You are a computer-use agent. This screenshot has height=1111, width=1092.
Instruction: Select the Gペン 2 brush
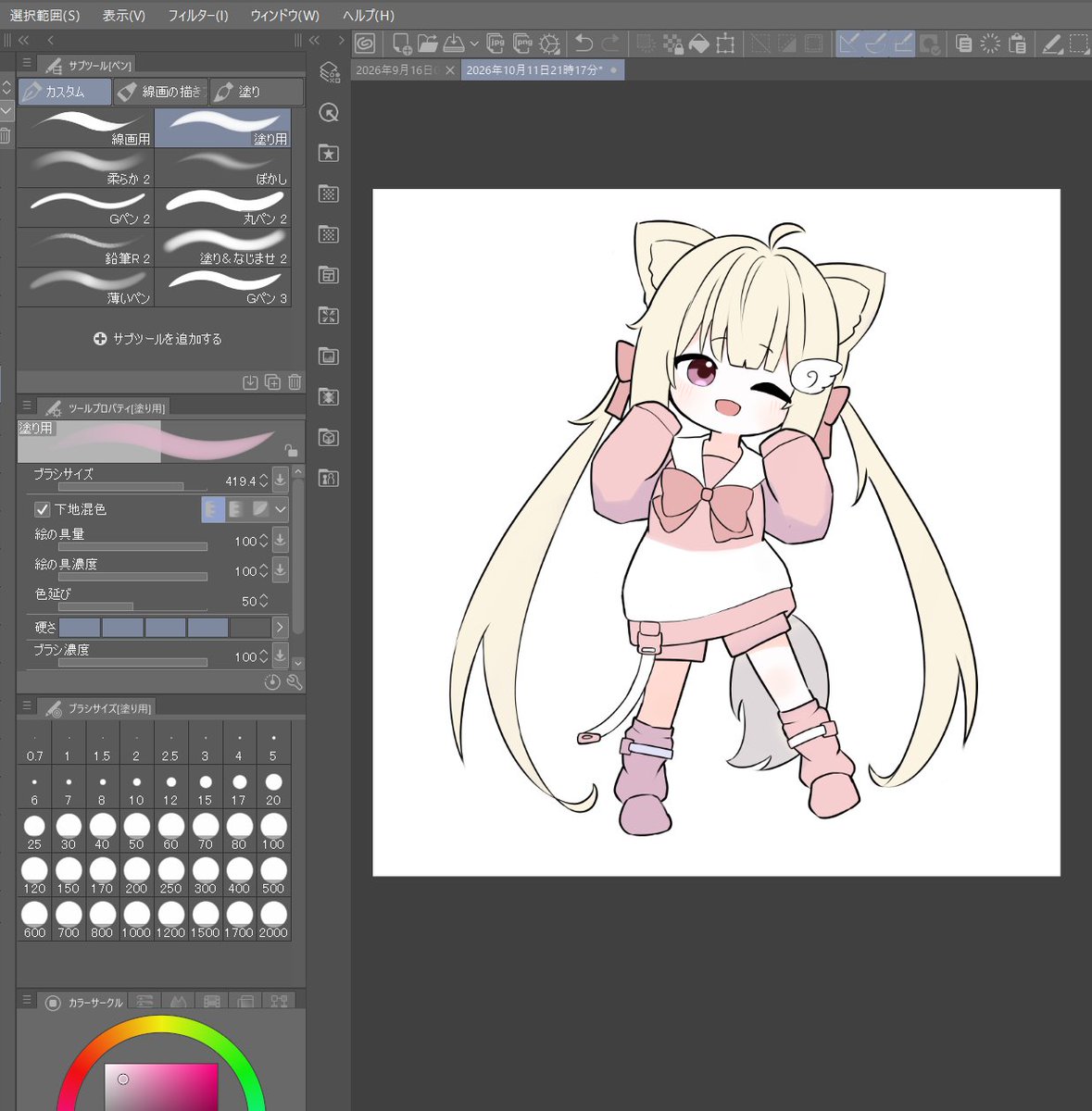[x=85, y=208]
